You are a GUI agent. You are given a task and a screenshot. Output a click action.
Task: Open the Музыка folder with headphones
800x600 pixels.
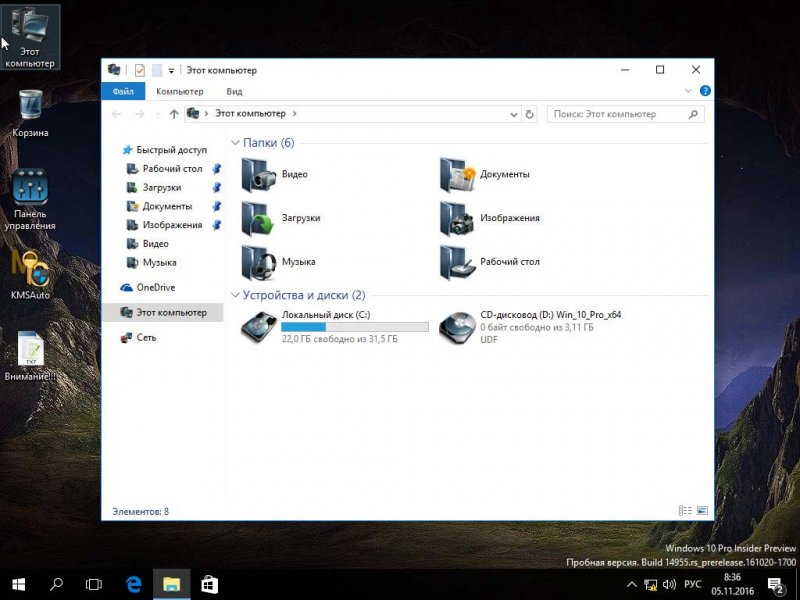(259, 262)
